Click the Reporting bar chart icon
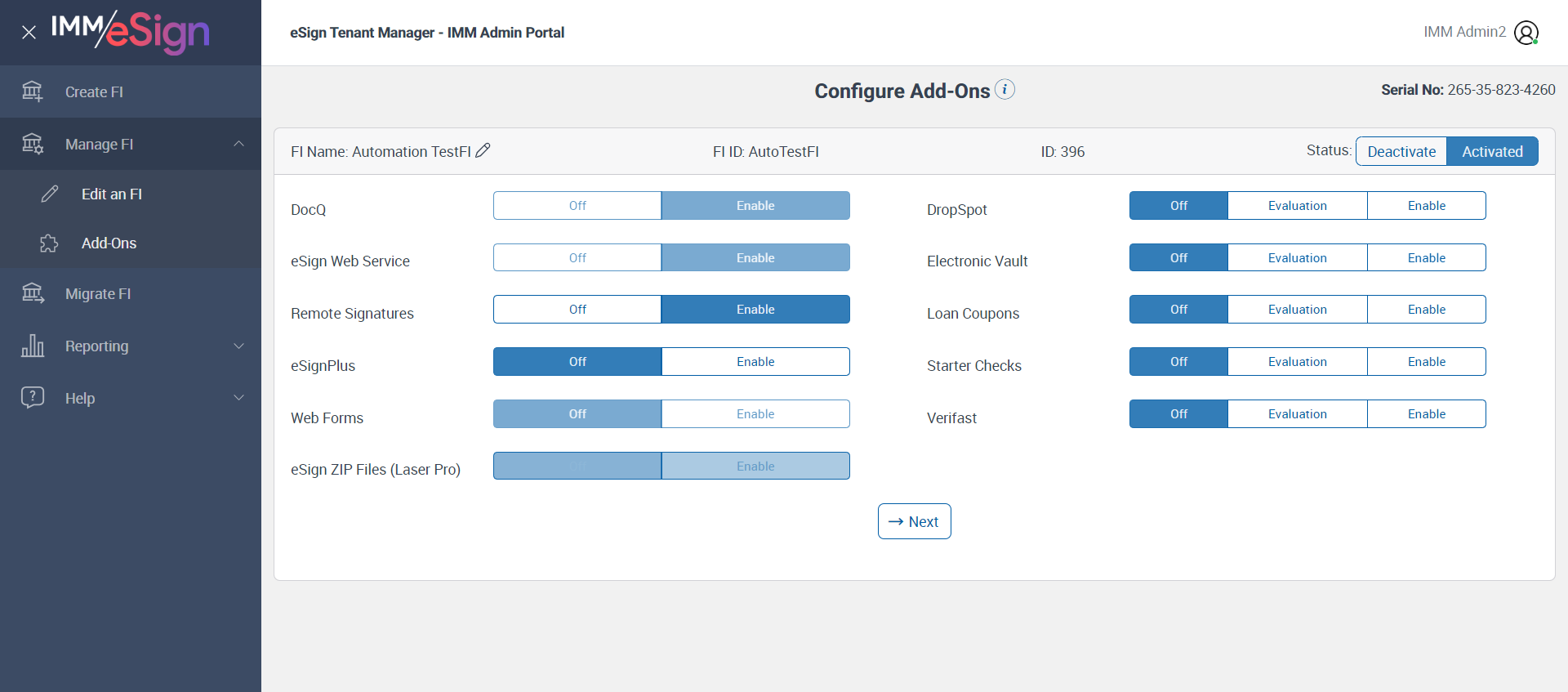Screen dimensions: 1568x692 click(x=33, y=346)
